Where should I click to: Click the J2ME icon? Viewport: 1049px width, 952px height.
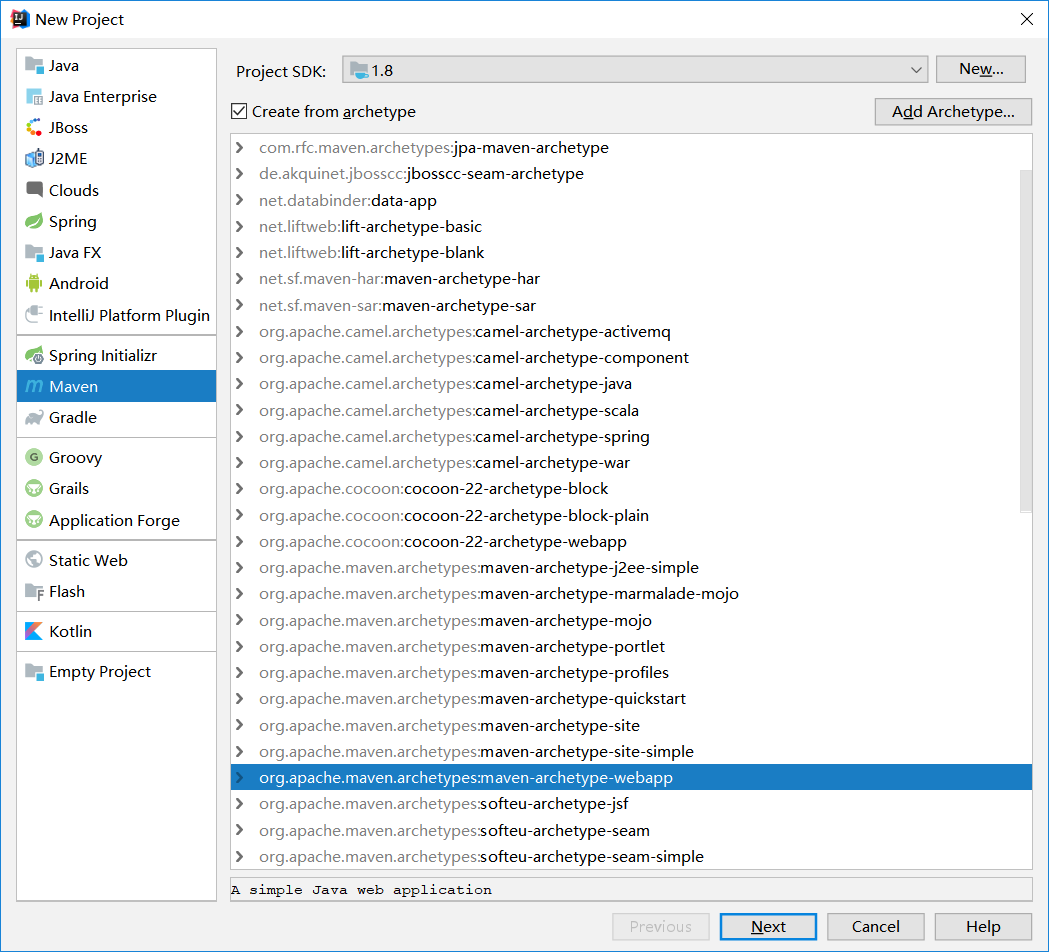click(34, 159)
